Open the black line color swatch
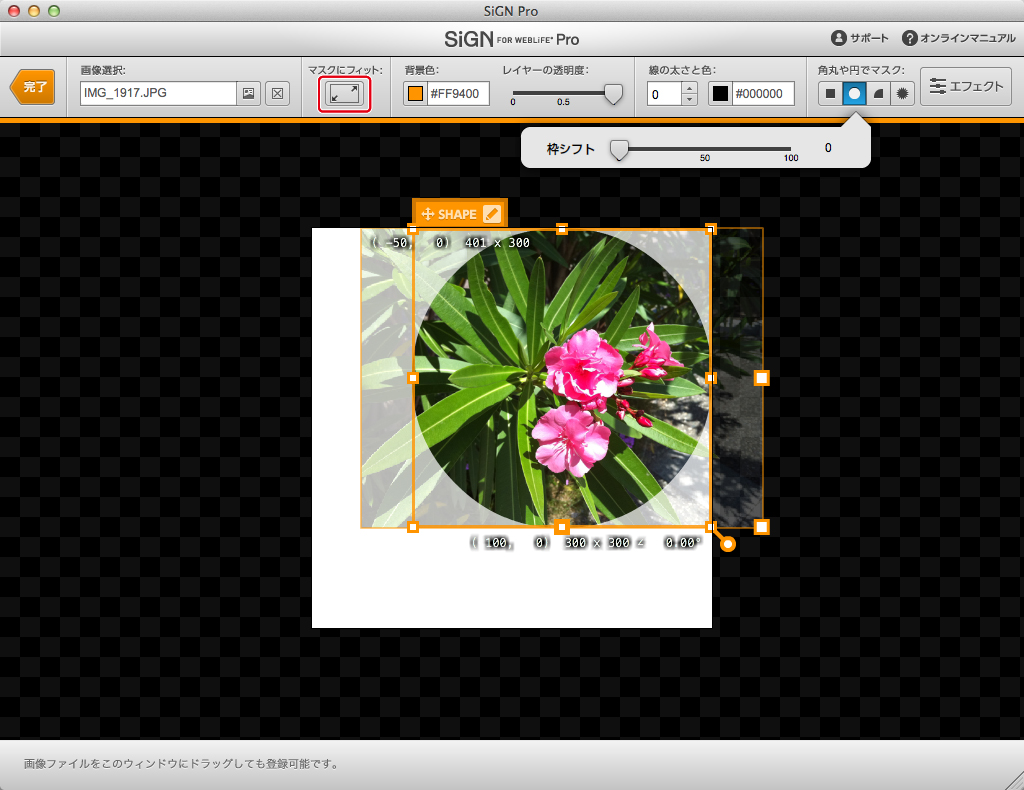 720,93
